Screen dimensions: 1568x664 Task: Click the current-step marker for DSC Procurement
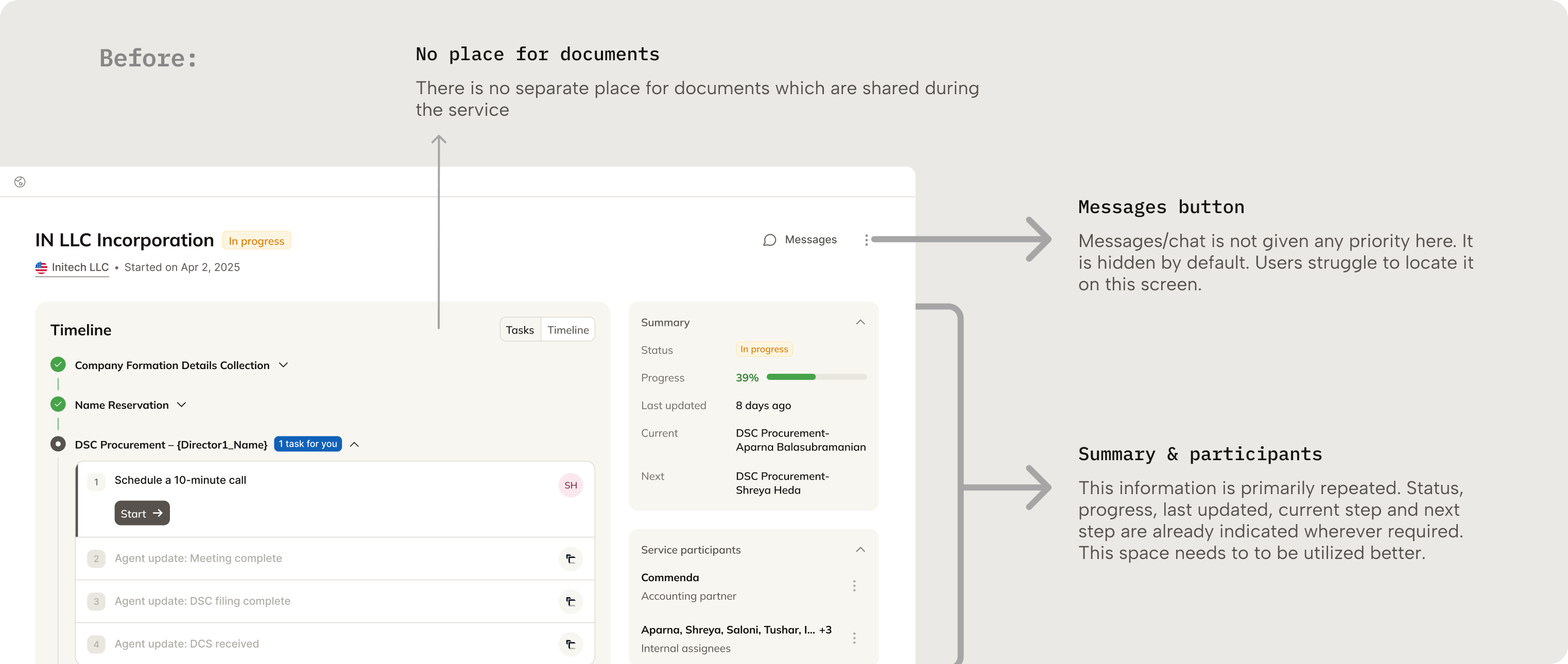[58, 444]
